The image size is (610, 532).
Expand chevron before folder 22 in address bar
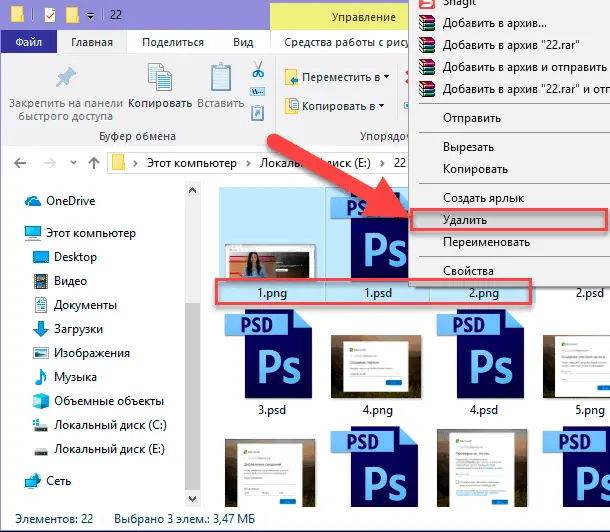click(382, 163)
